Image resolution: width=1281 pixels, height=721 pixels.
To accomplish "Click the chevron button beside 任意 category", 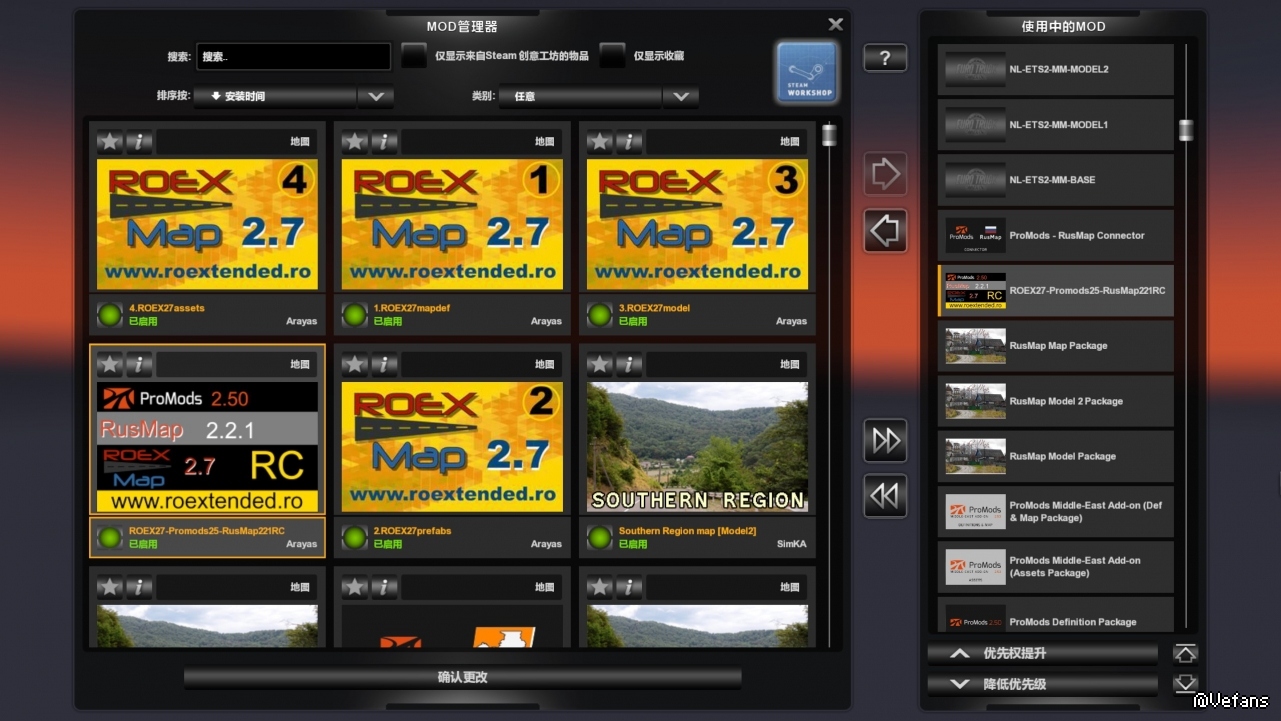I will tap(681, 97).
